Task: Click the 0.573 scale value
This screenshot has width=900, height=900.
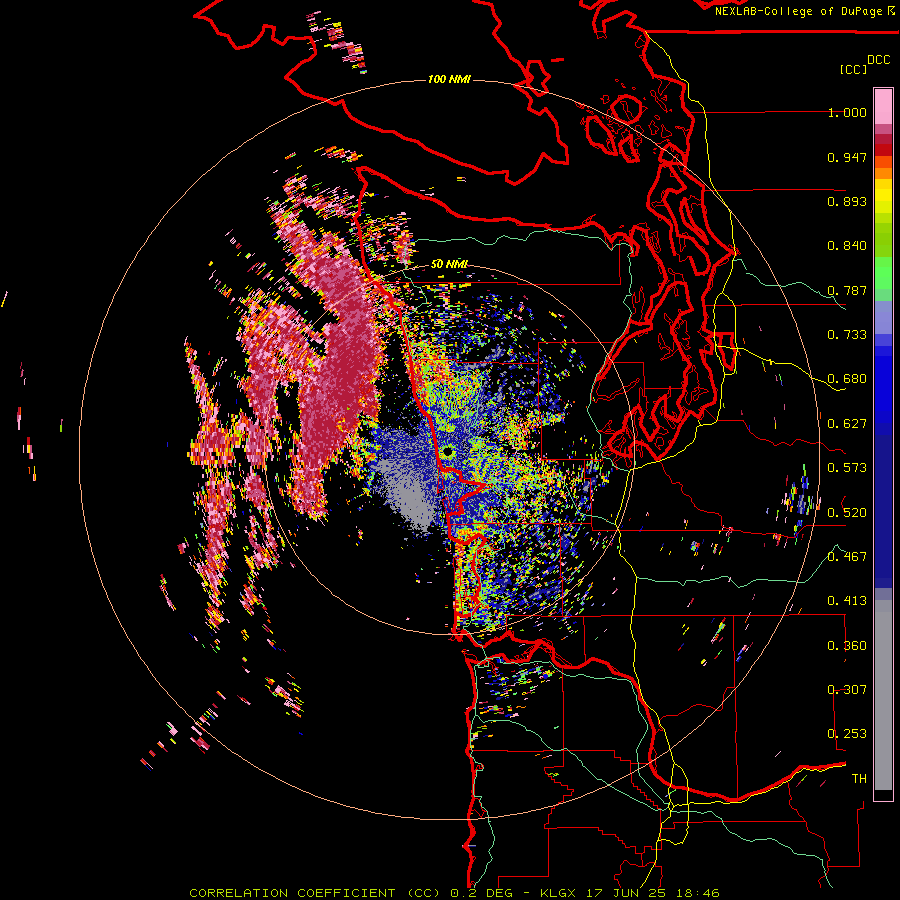Action: point(847,468)
